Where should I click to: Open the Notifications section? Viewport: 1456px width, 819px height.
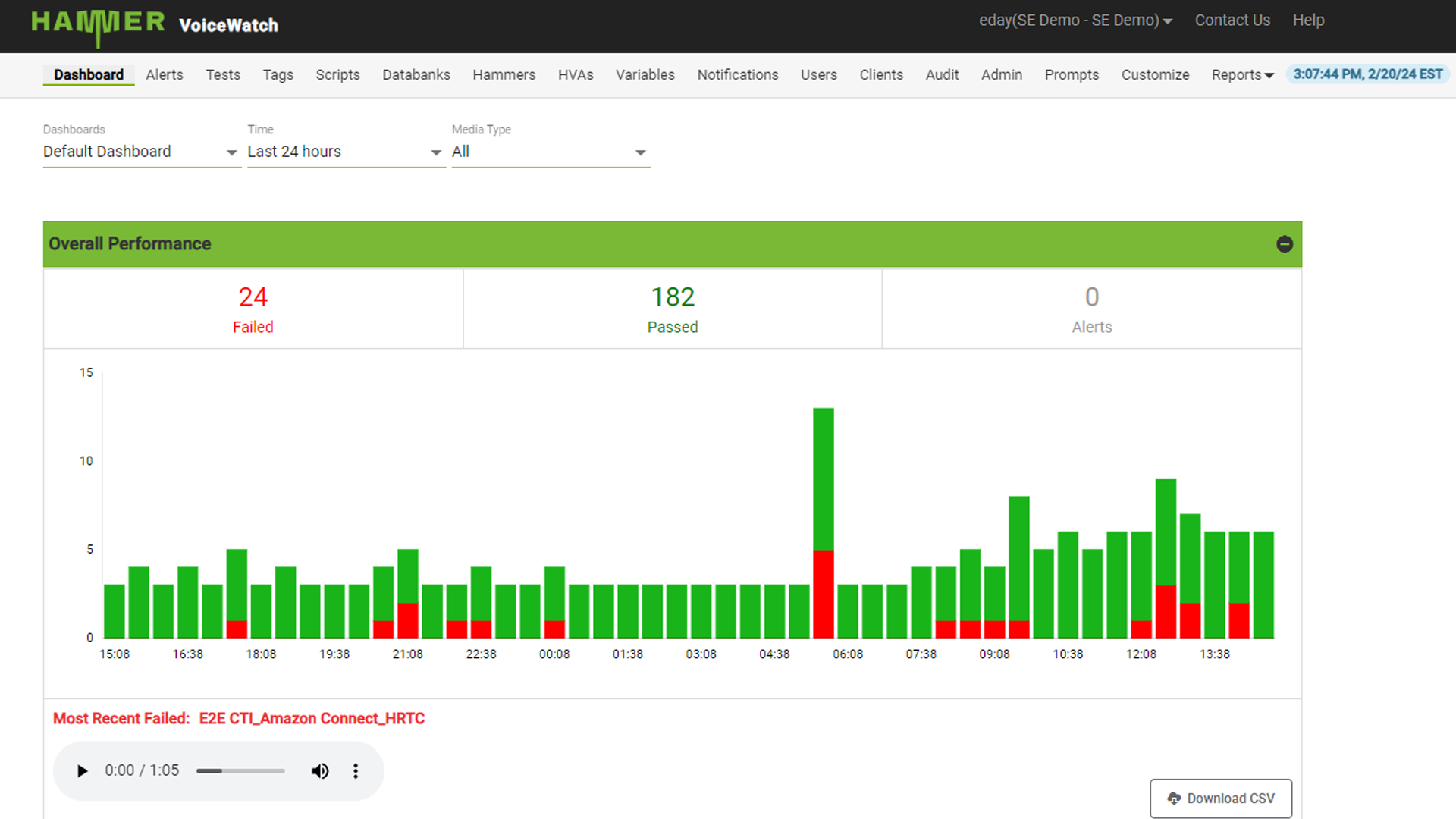coord(737,75)
